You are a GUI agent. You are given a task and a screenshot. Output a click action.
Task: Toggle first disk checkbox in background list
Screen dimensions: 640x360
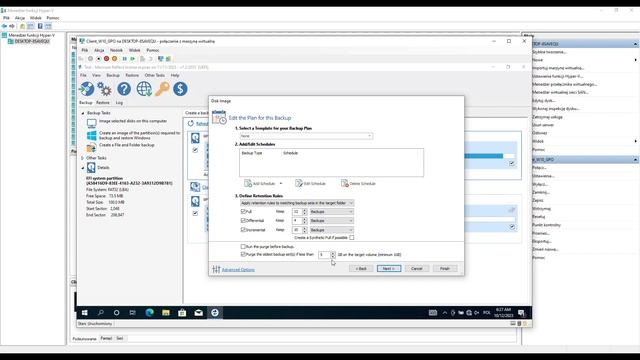(195, 150)
